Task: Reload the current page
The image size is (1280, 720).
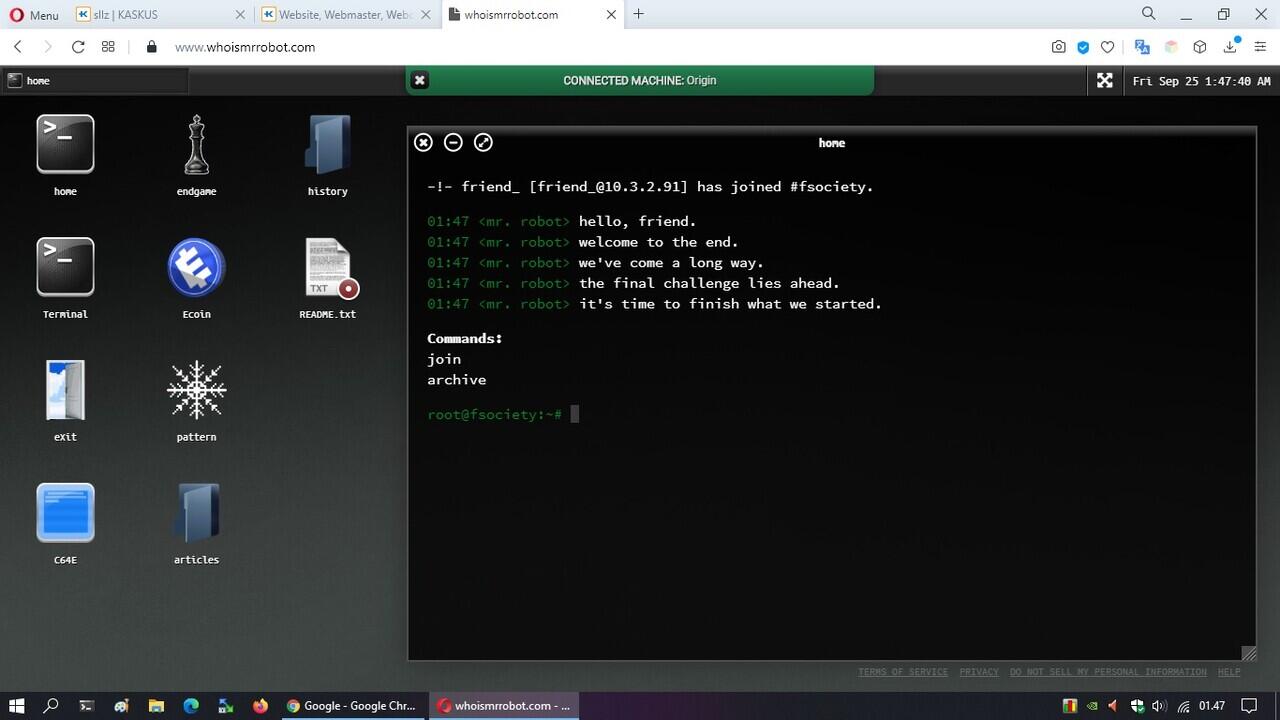Action: pos(78,47)
